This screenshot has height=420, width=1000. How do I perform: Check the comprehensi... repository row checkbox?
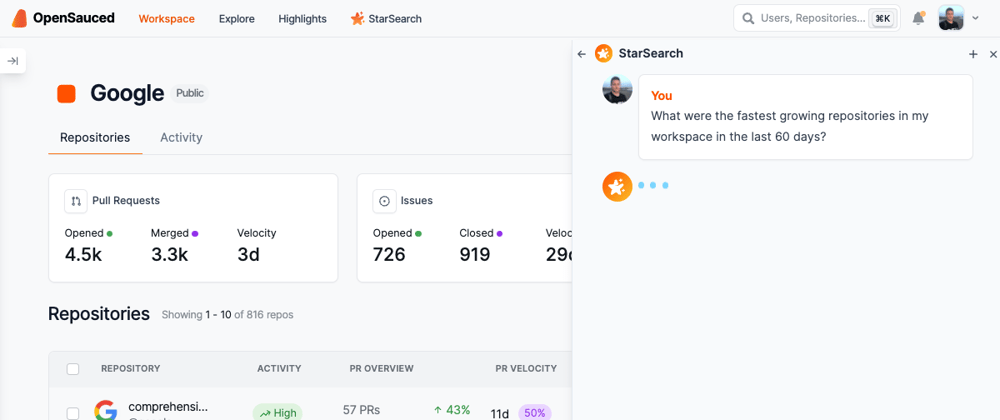click(x=73, y=413)
